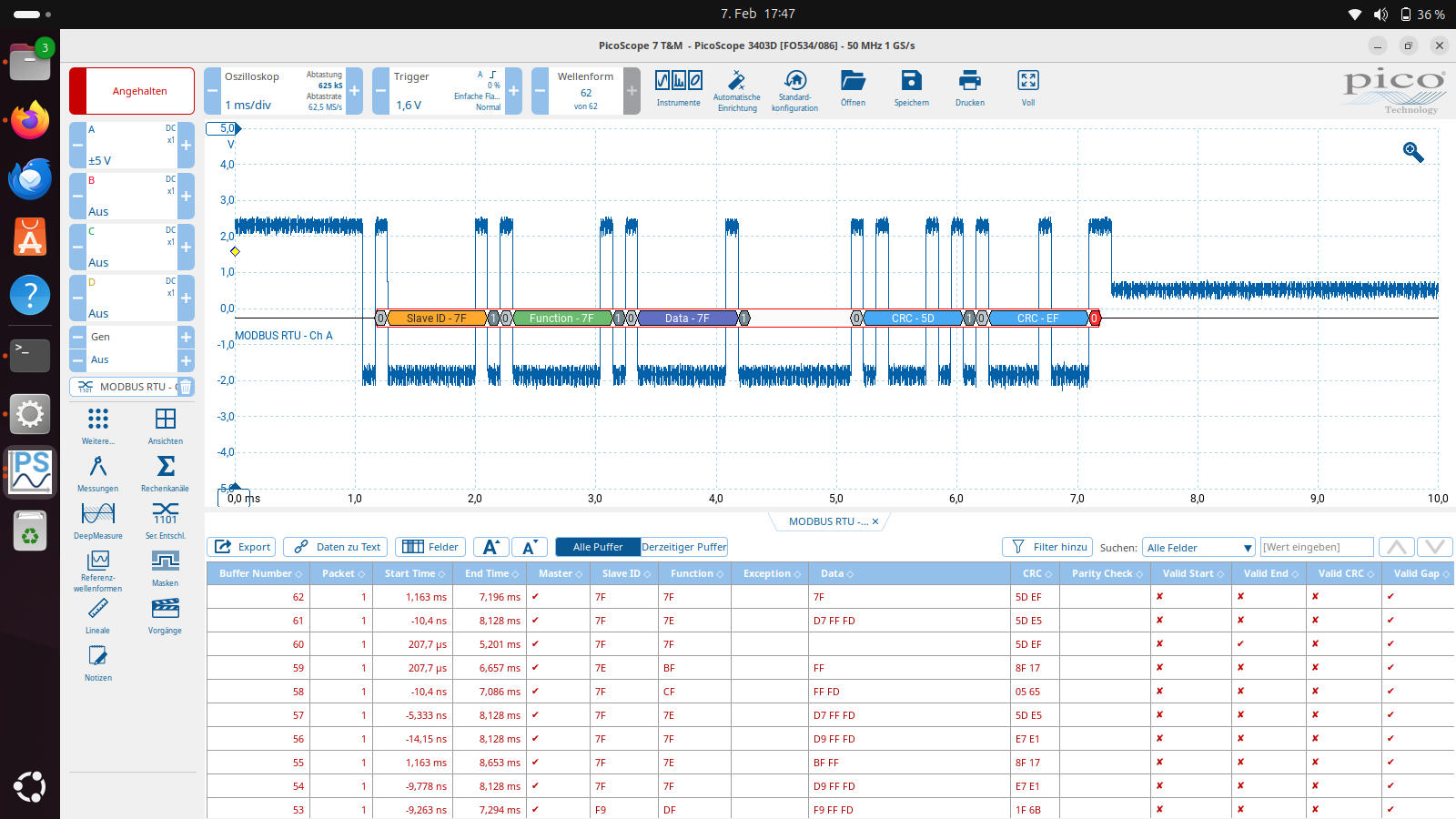Image resolution: width=1456 pixels, height=819 pixels.
Task: Open the Alle Felder search dropdown
Action: coord(1198,548)
